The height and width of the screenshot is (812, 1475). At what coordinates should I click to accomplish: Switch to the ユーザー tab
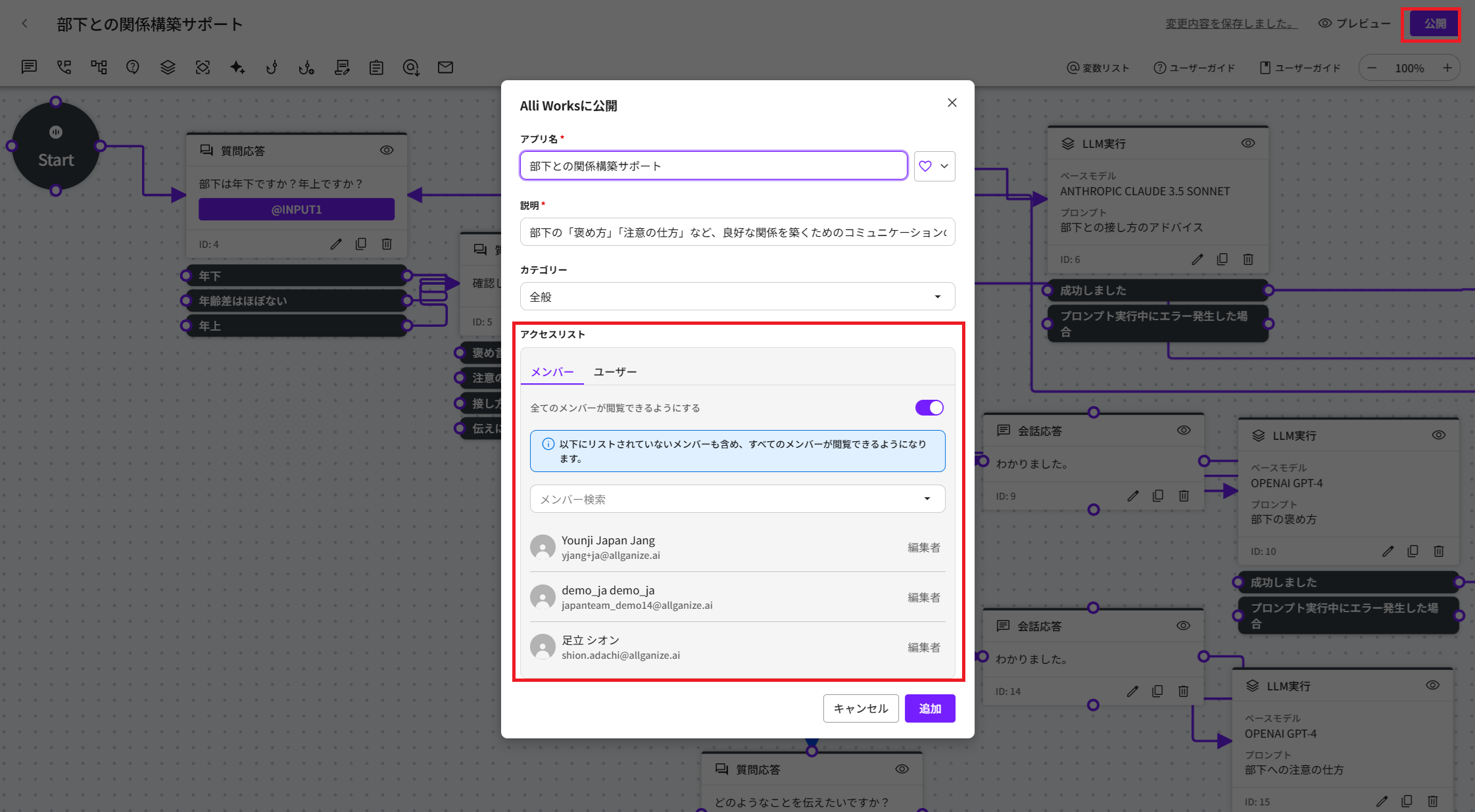(x=615, y=372)
